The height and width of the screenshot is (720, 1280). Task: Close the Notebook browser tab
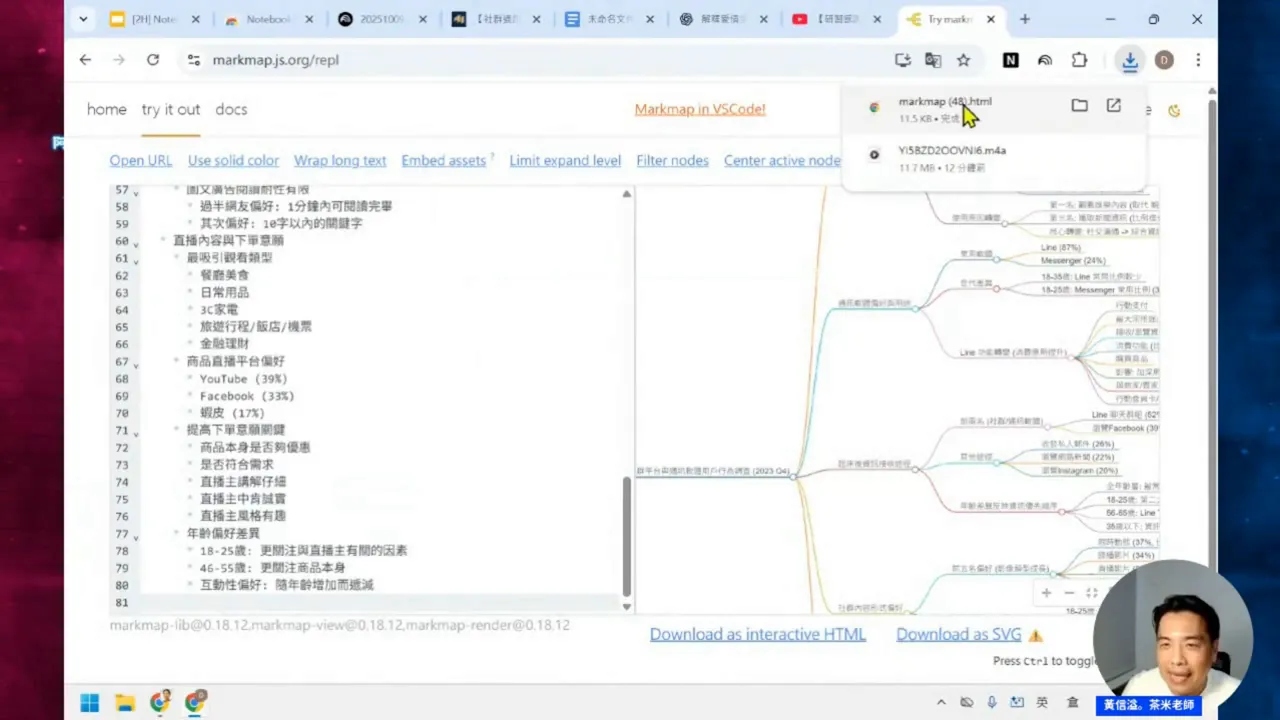coord(310,19)
